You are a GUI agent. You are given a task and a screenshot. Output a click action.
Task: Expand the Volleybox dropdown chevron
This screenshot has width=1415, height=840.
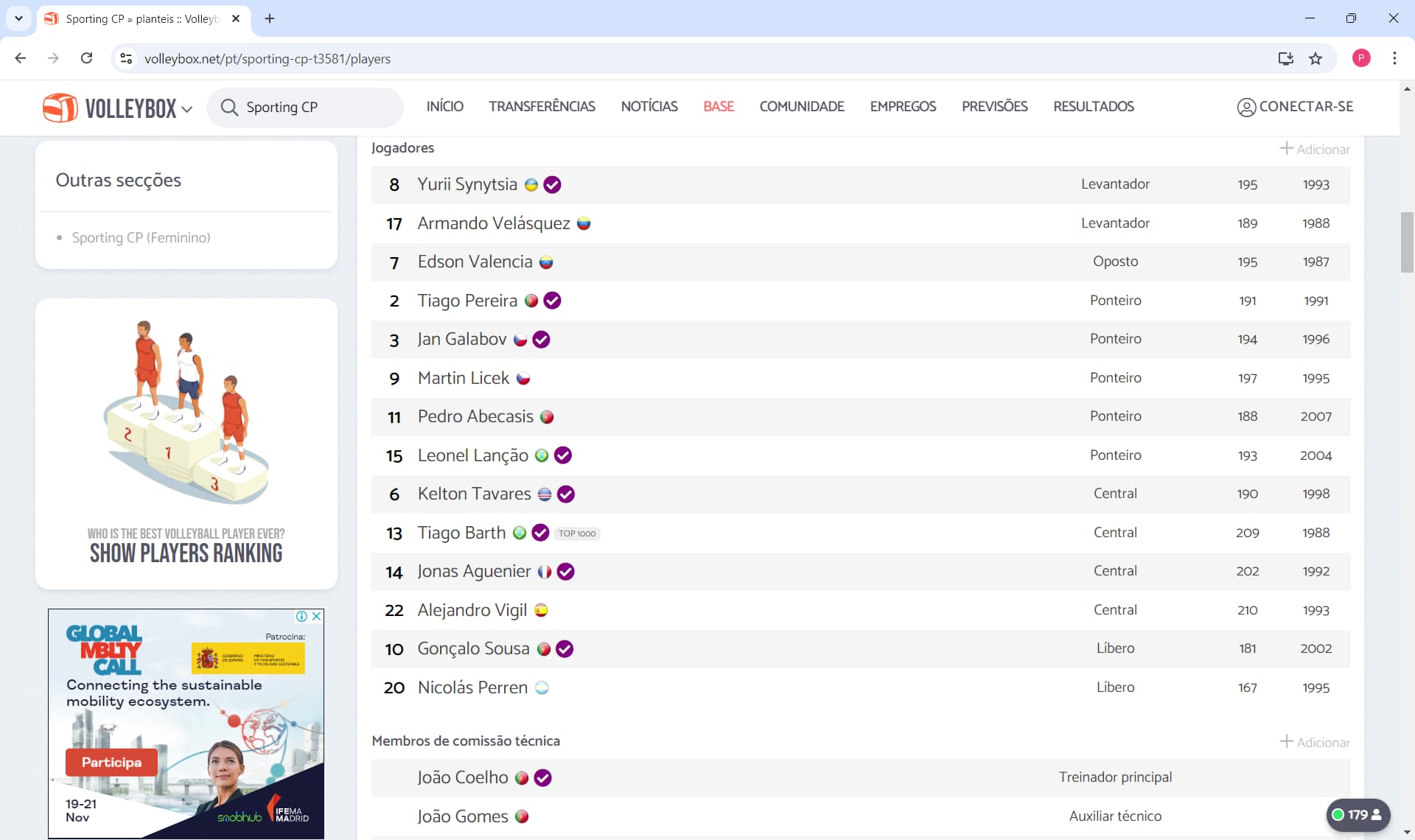pyautogui.click(x=187, y=109)
